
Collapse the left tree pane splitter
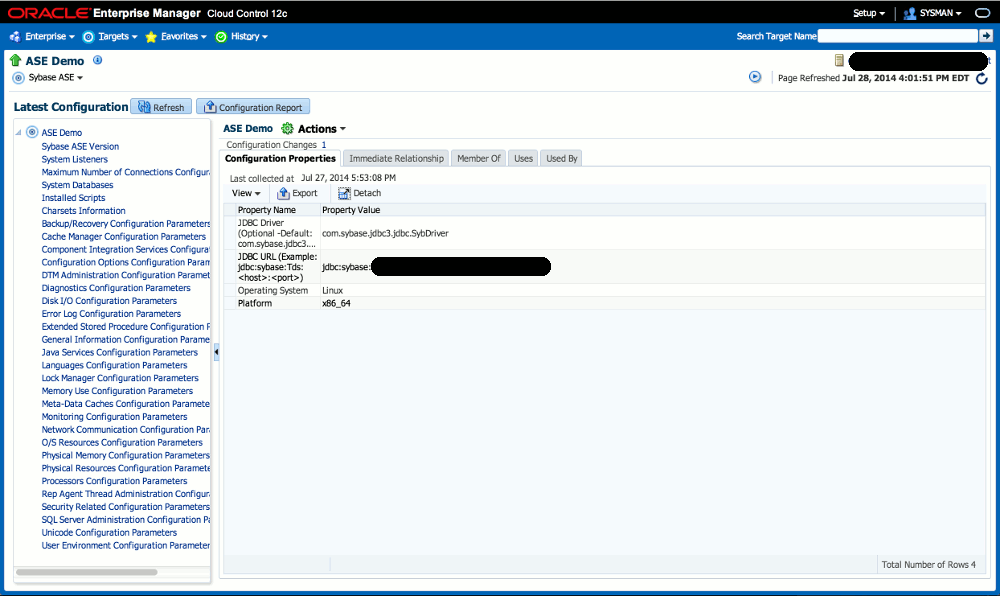point(216,351)
